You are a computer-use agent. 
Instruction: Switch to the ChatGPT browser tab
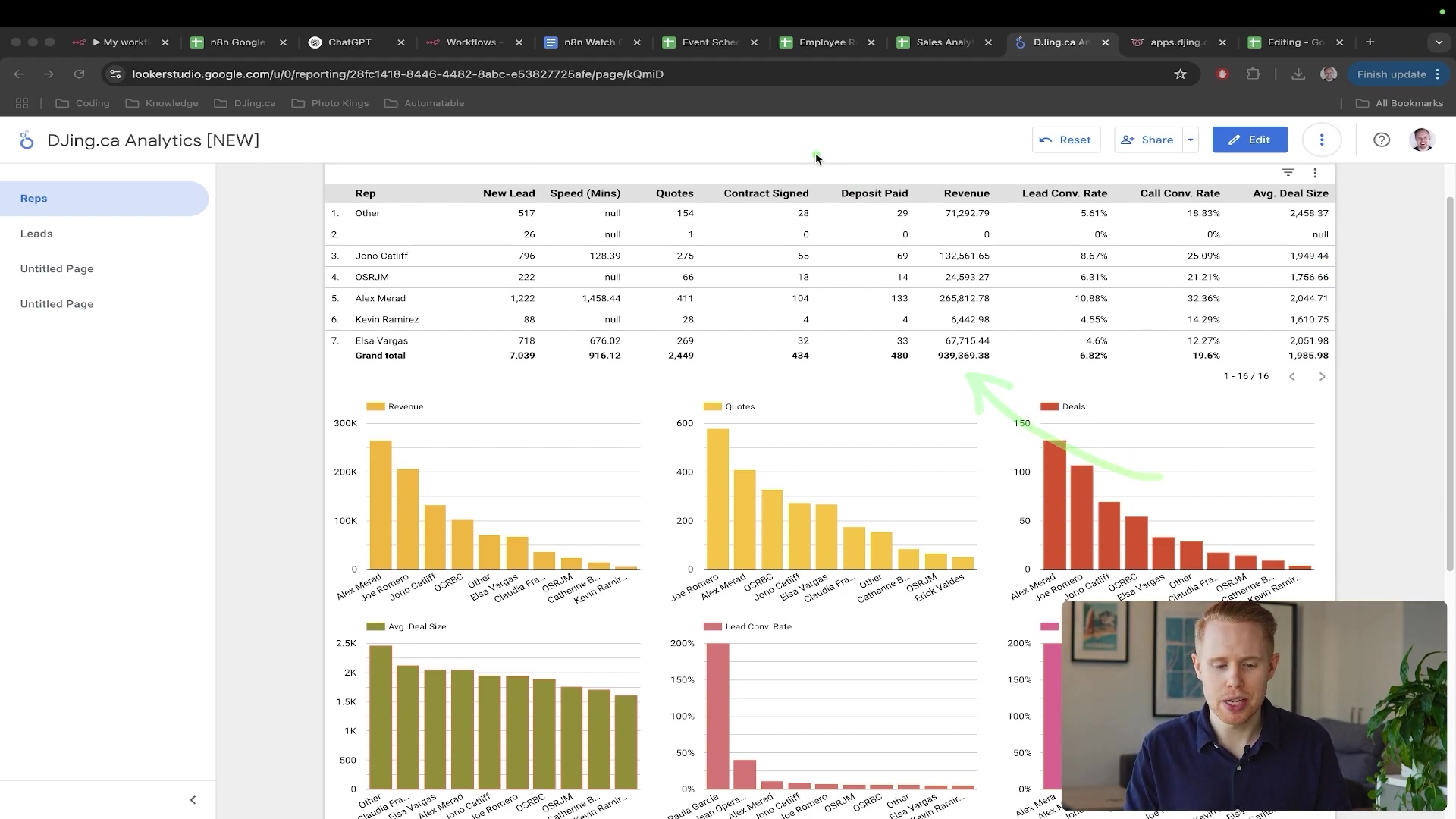click(x=349, y=42)
